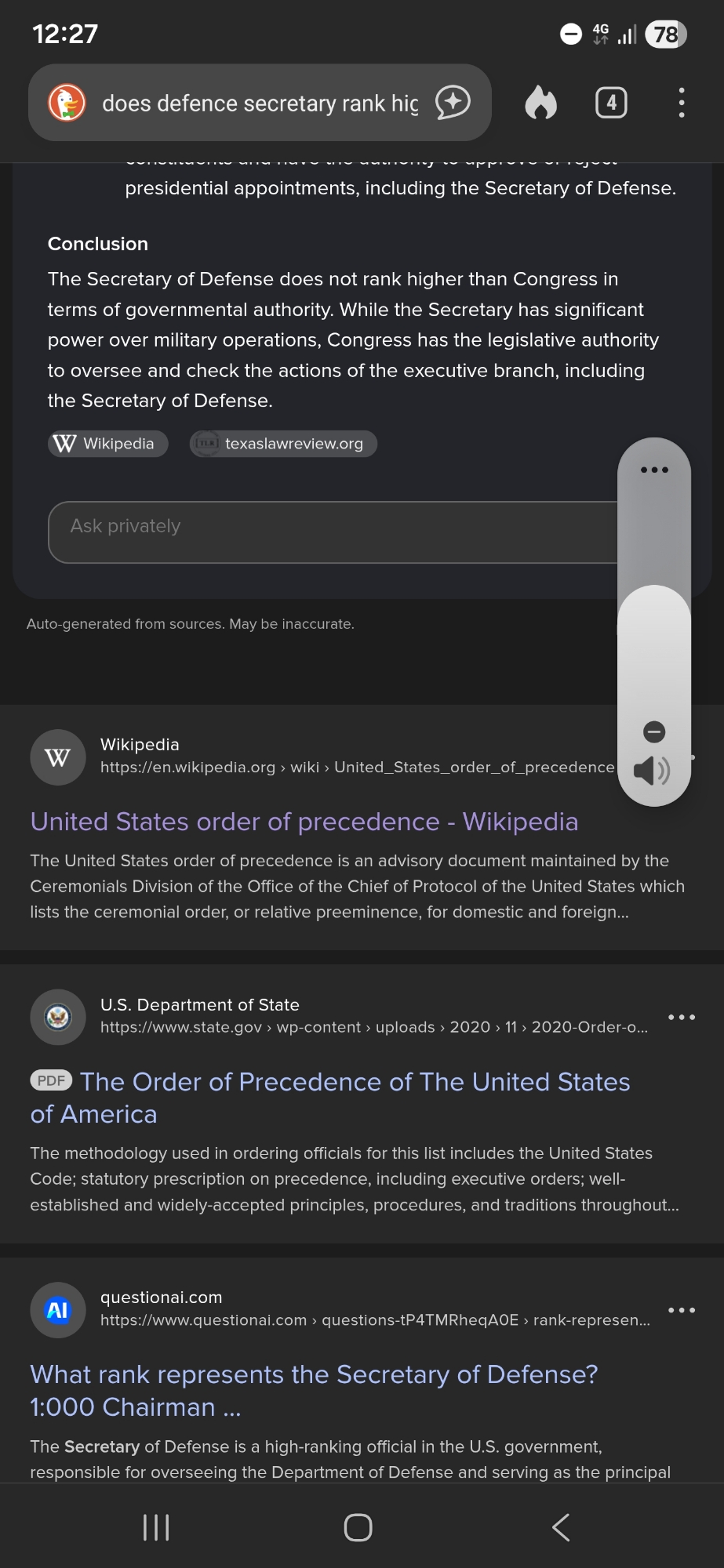Toggle do not disturb in volume panel

pos(654,731)
